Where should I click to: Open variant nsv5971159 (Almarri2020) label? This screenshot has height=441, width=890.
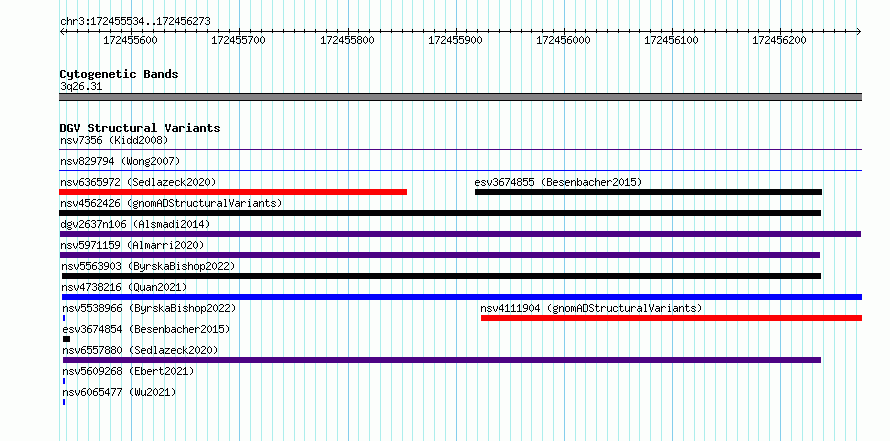(x=132, y=245)
